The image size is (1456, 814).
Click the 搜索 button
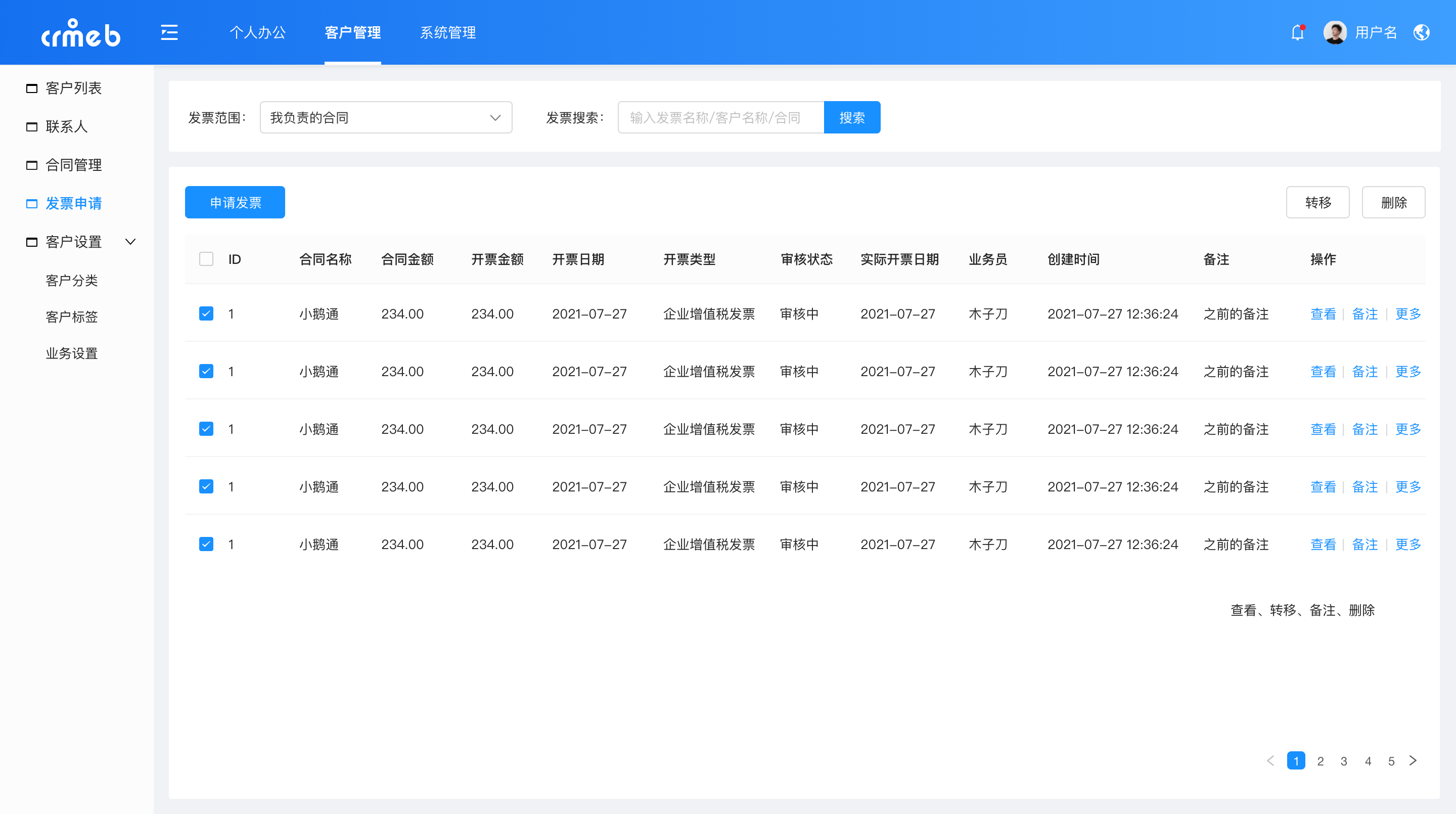click(x=852, y=118)
